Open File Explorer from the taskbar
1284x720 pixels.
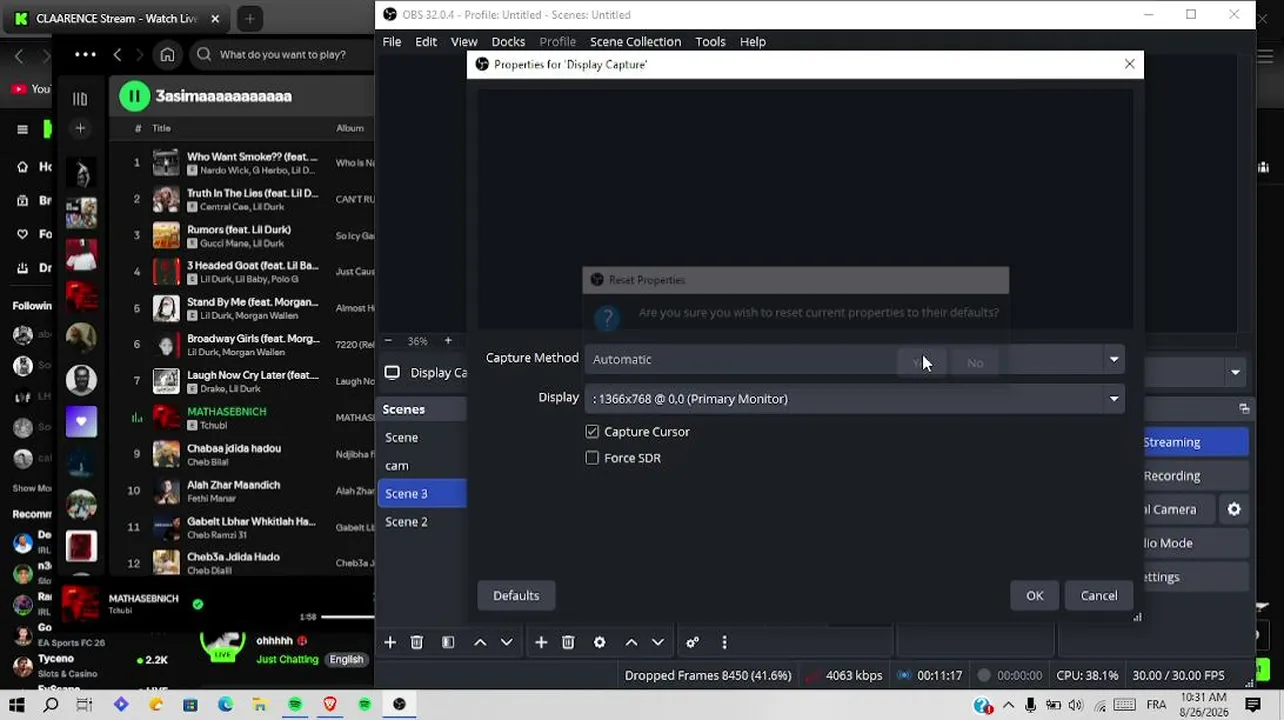(x=260, y=705)
